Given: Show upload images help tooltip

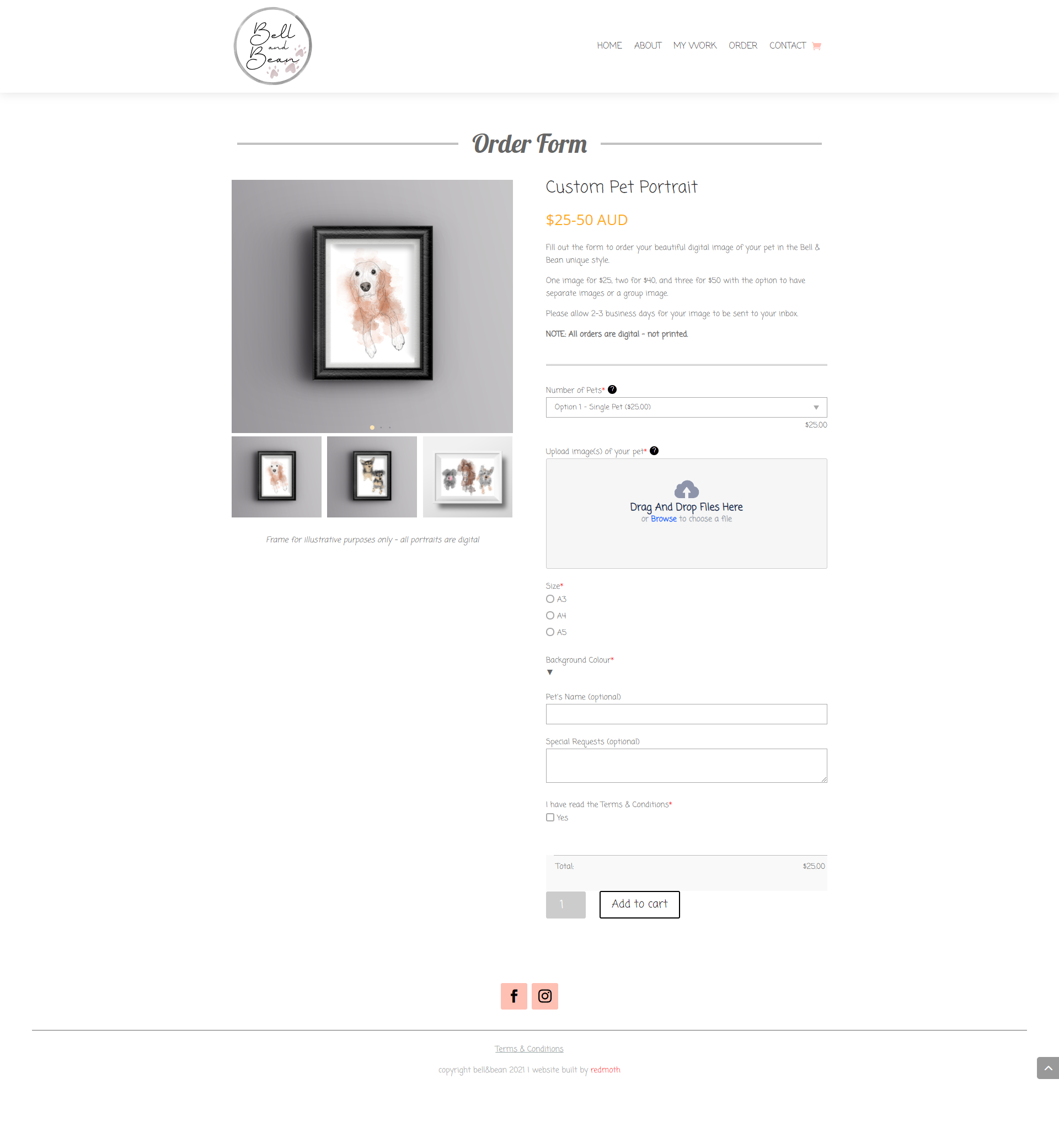Looking at the screenshot, I should click(654, 451).
